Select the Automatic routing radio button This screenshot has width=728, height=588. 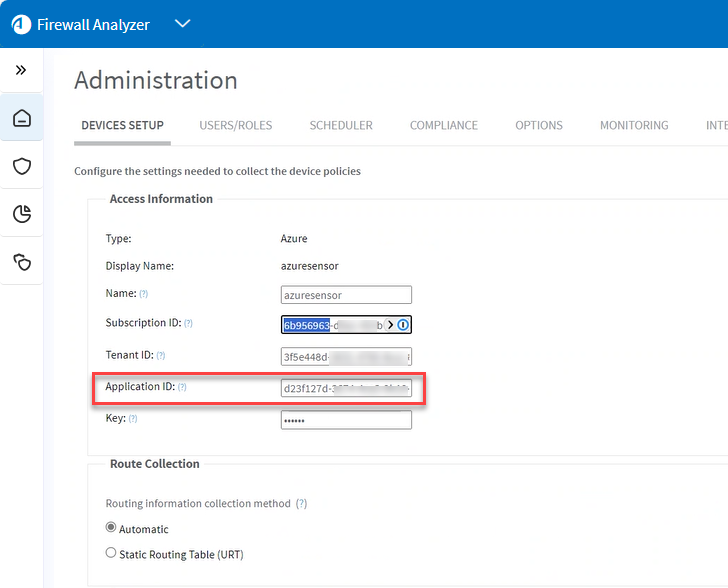111,528
